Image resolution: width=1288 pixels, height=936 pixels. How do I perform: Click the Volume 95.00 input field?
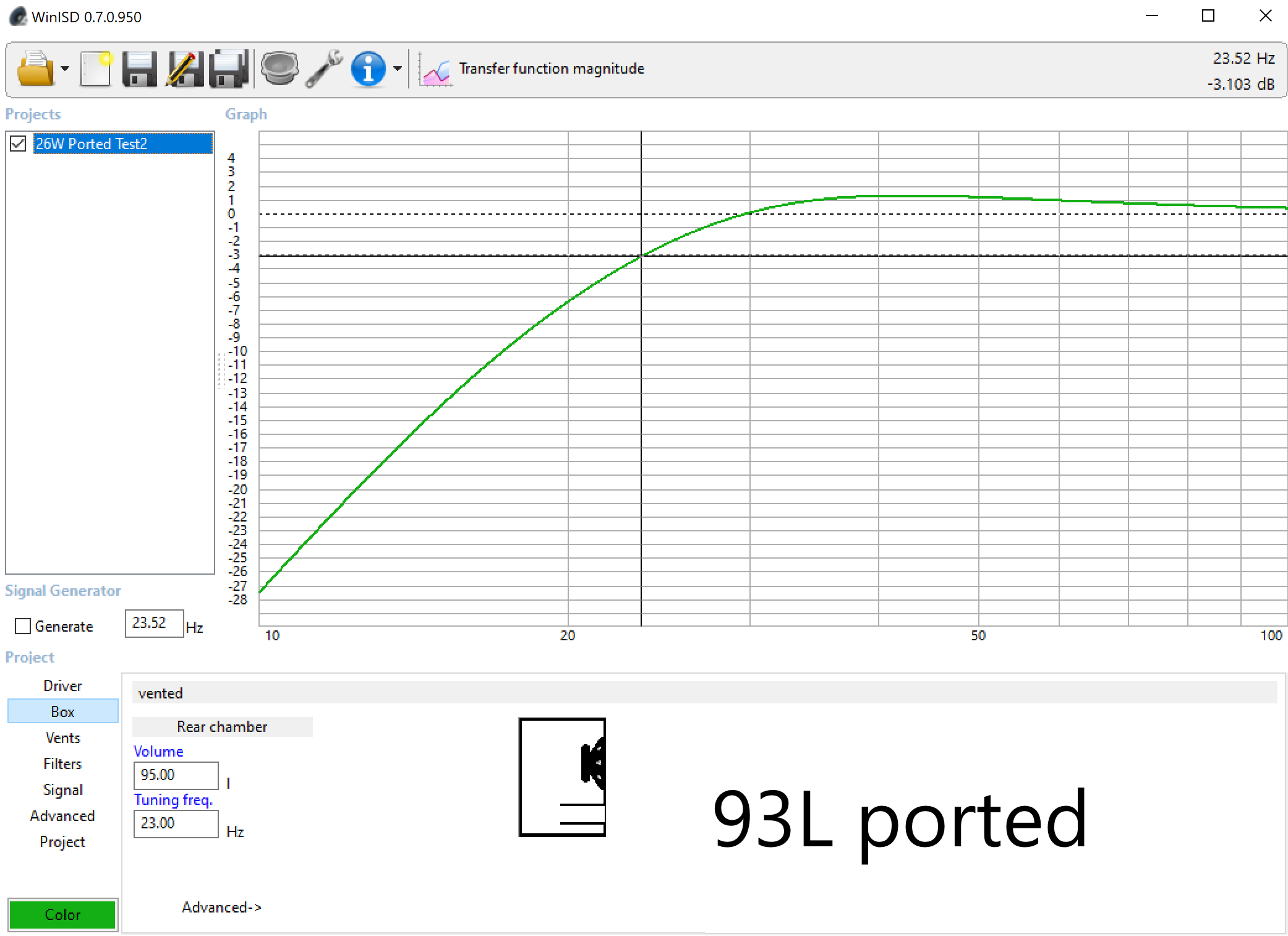(176, 775)
